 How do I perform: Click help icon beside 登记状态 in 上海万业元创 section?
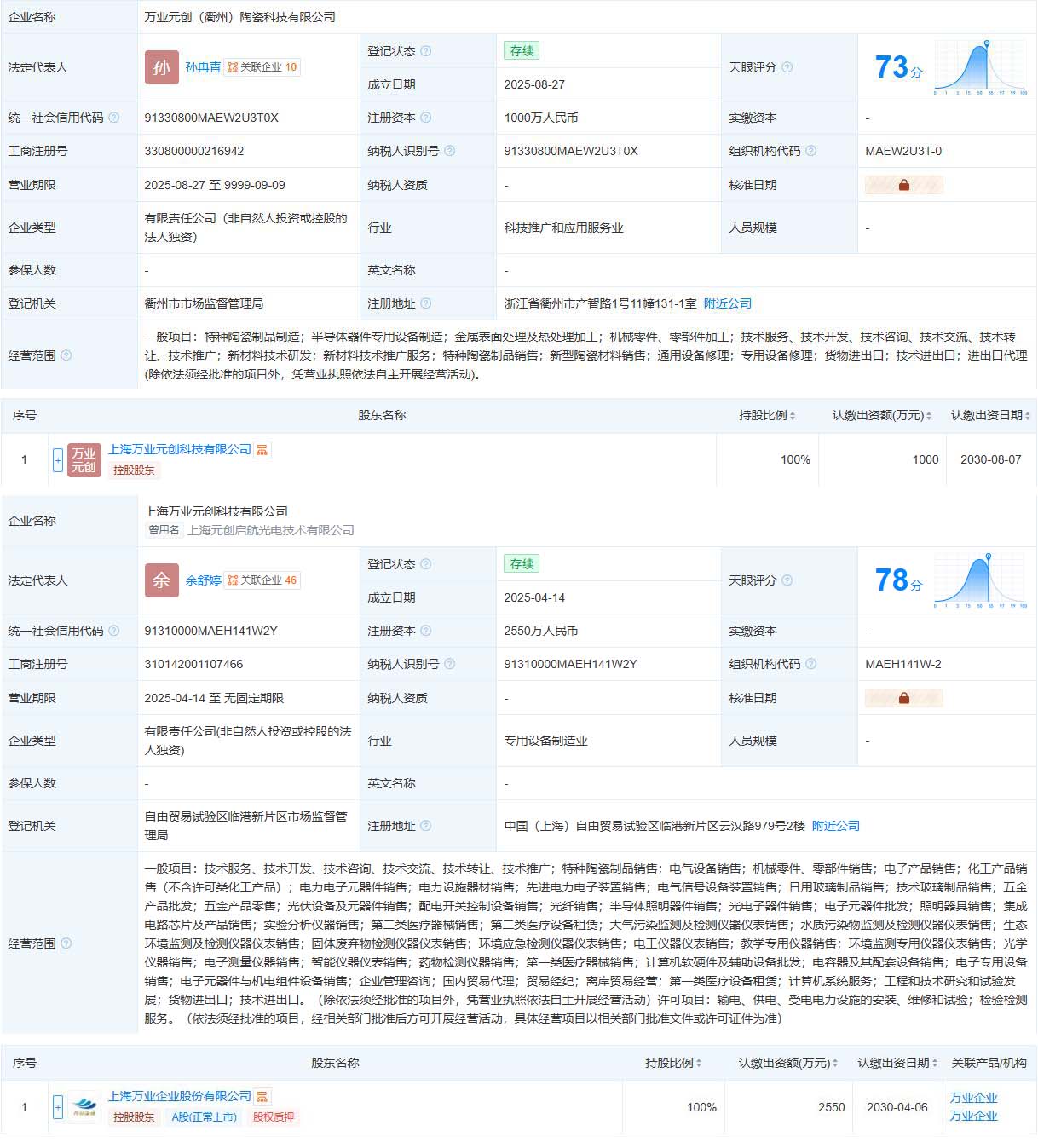(426, 564)
